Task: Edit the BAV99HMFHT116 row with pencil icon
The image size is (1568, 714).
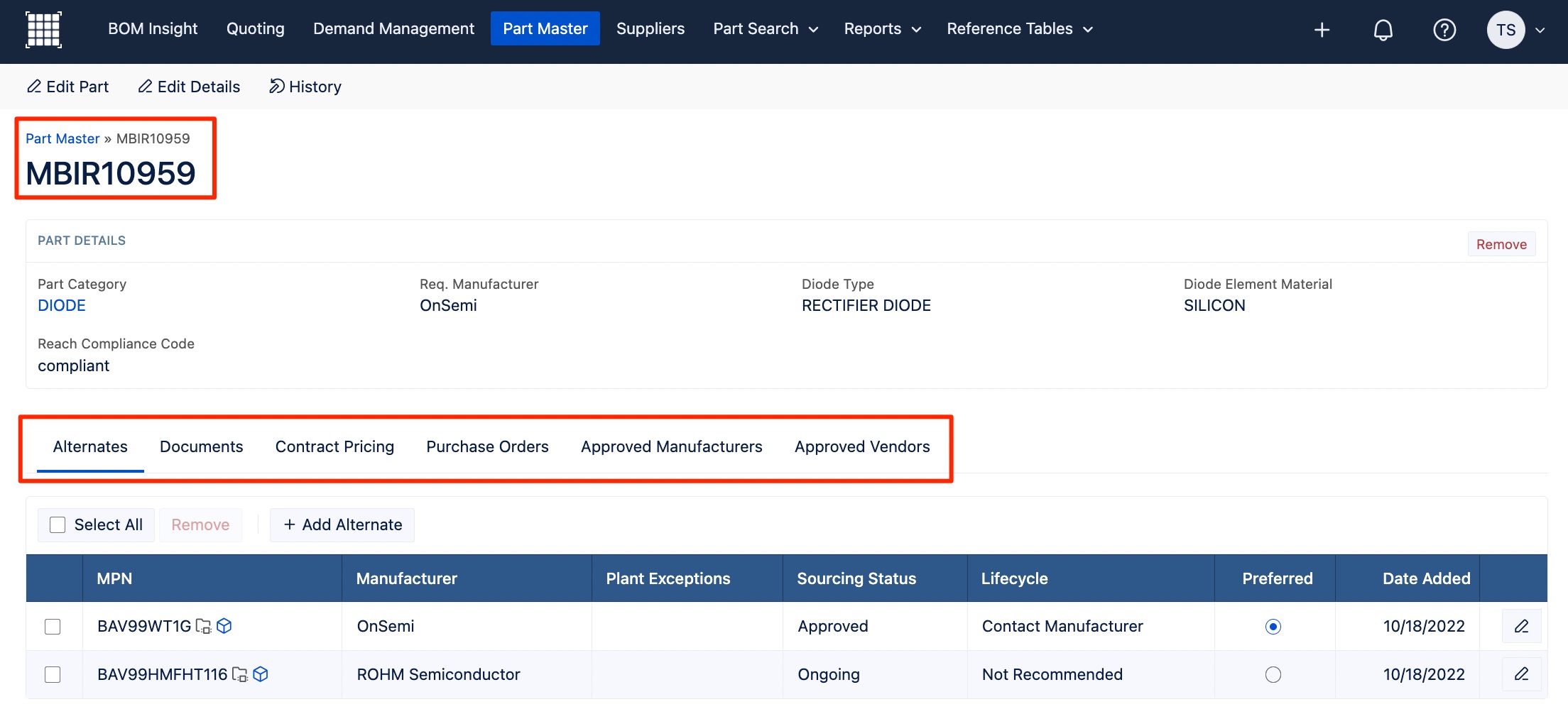Action: [1521, 674]
